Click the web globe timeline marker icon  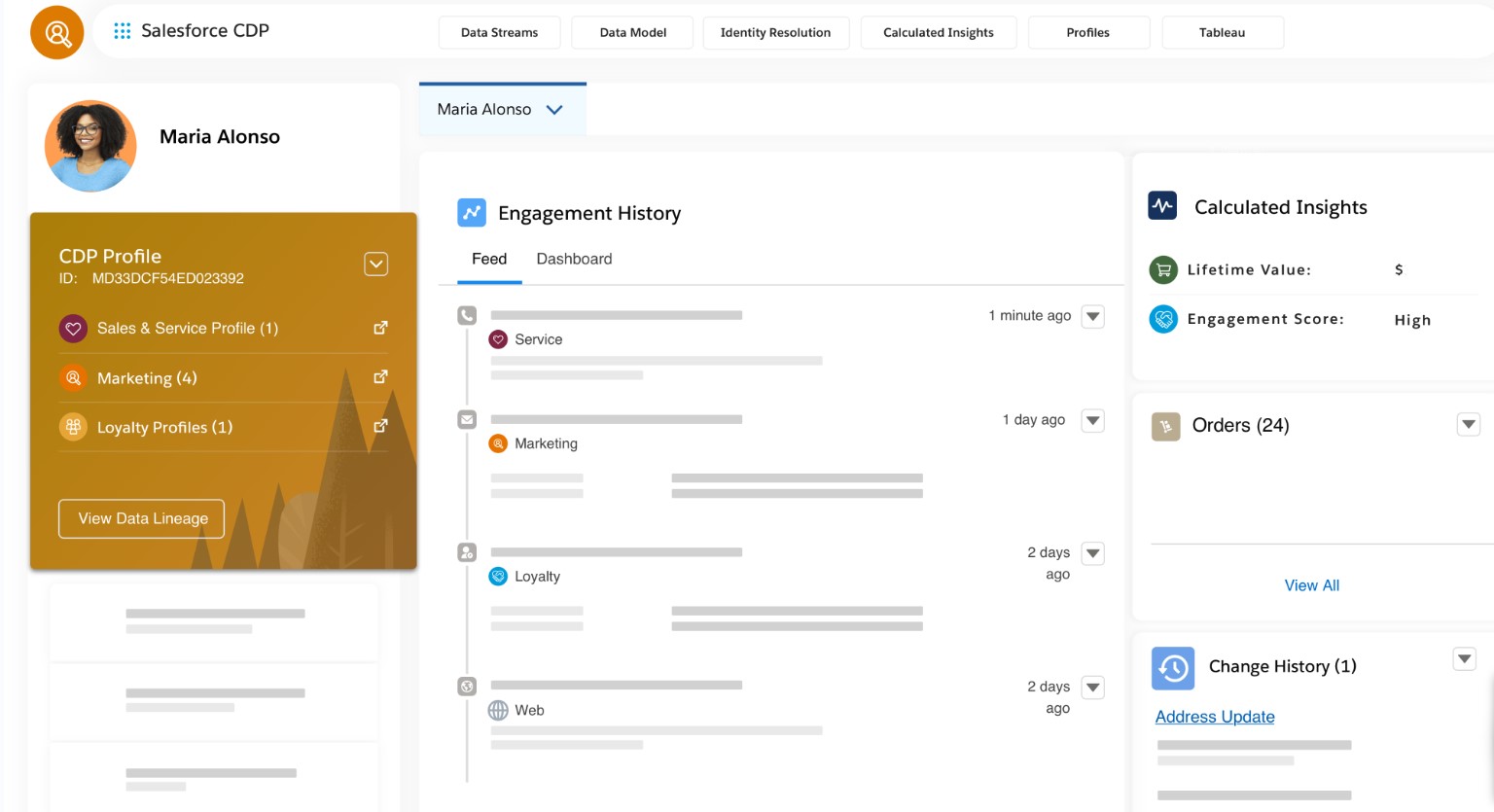tap(467, 687)
